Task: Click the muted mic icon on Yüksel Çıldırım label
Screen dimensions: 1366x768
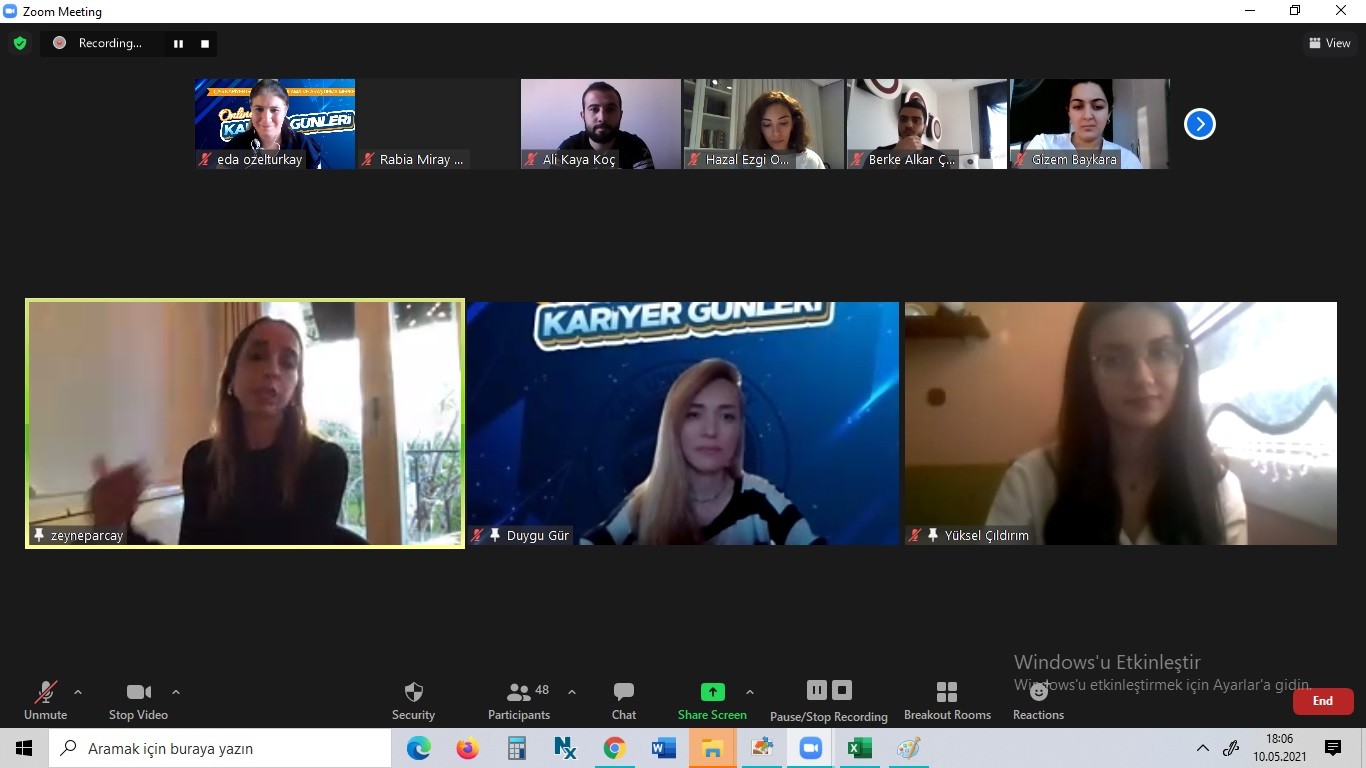Action: click(x=915, y=536)
